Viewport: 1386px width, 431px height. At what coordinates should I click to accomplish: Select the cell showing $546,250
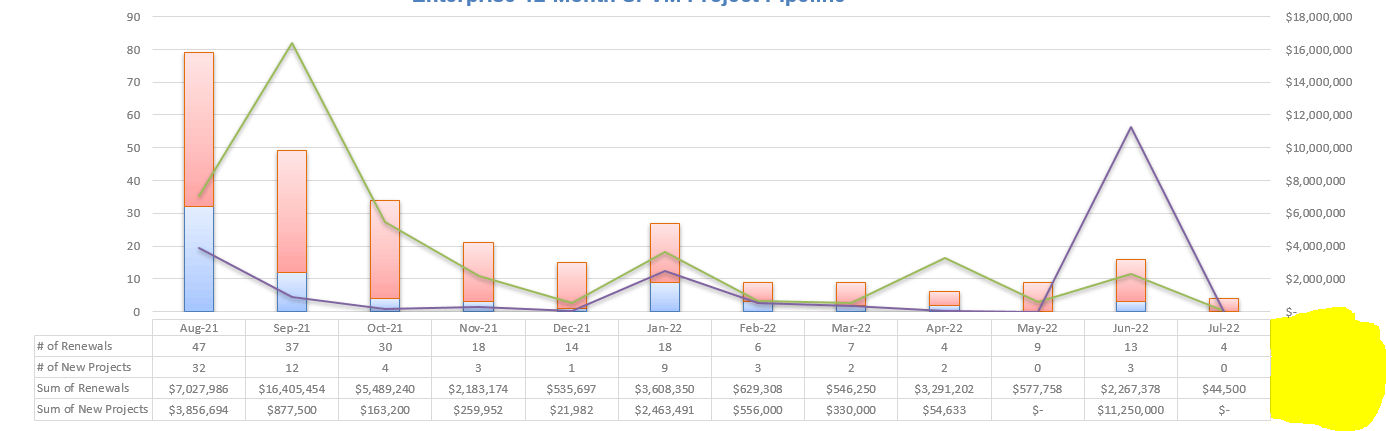click(851, 388)
